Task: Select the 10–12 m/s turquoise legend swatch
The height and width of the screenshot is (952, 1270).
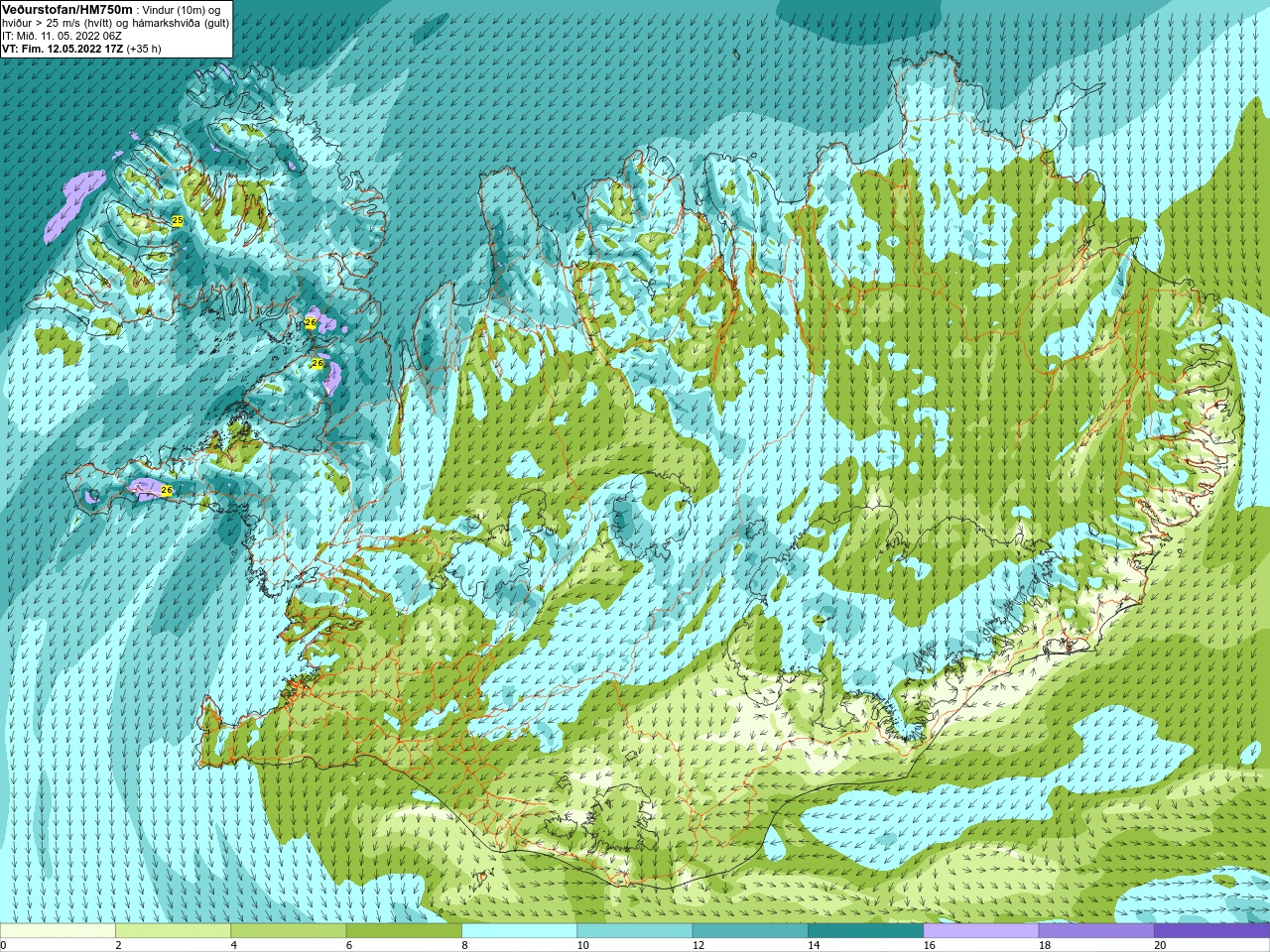Action: point(634,931)
